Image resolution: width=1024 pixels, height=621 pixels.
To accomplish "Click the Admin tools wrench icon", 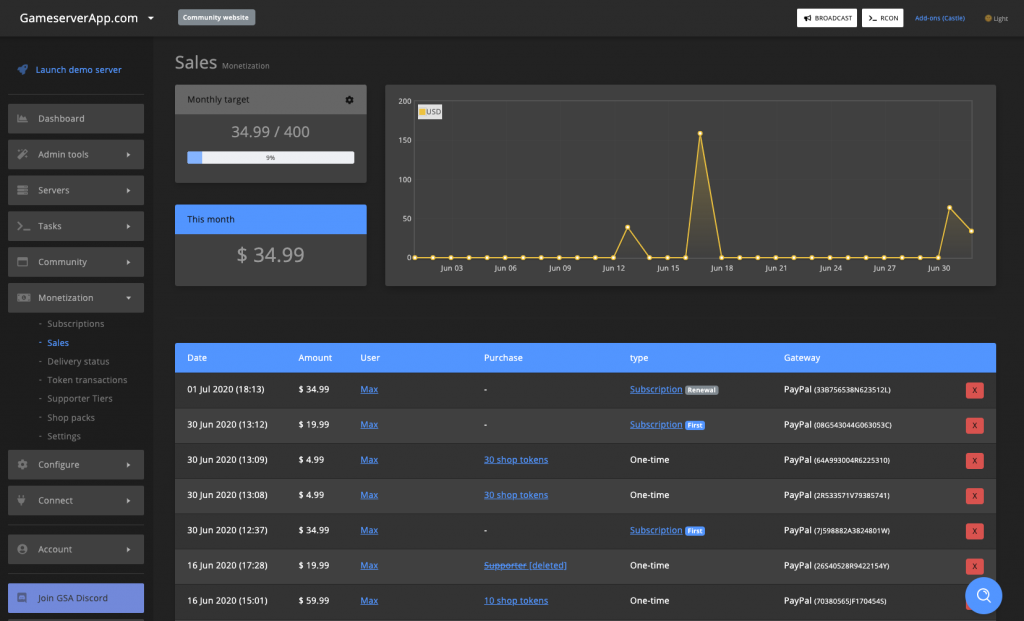I will click(23, 154).
